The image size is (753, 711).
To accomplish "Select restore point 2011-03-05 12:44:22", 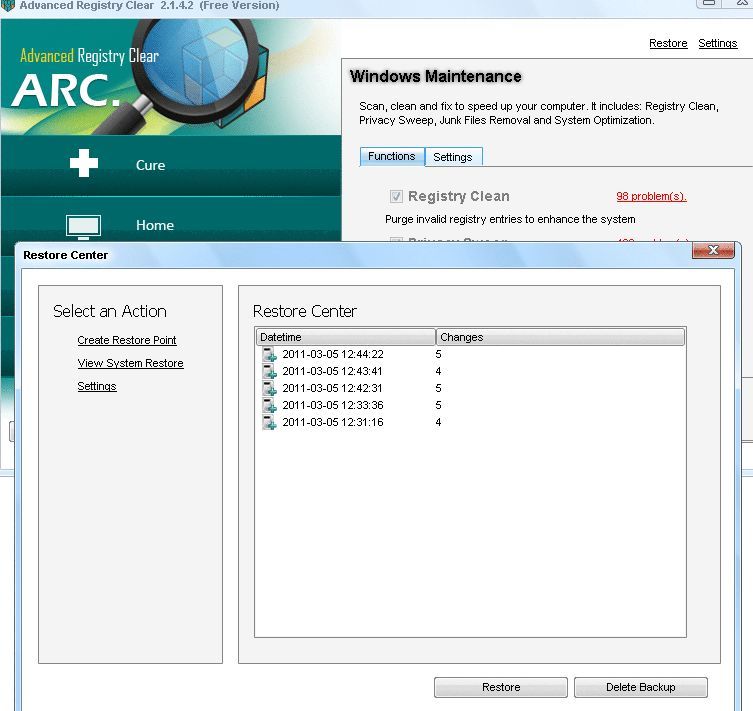I will pos(333,354).
